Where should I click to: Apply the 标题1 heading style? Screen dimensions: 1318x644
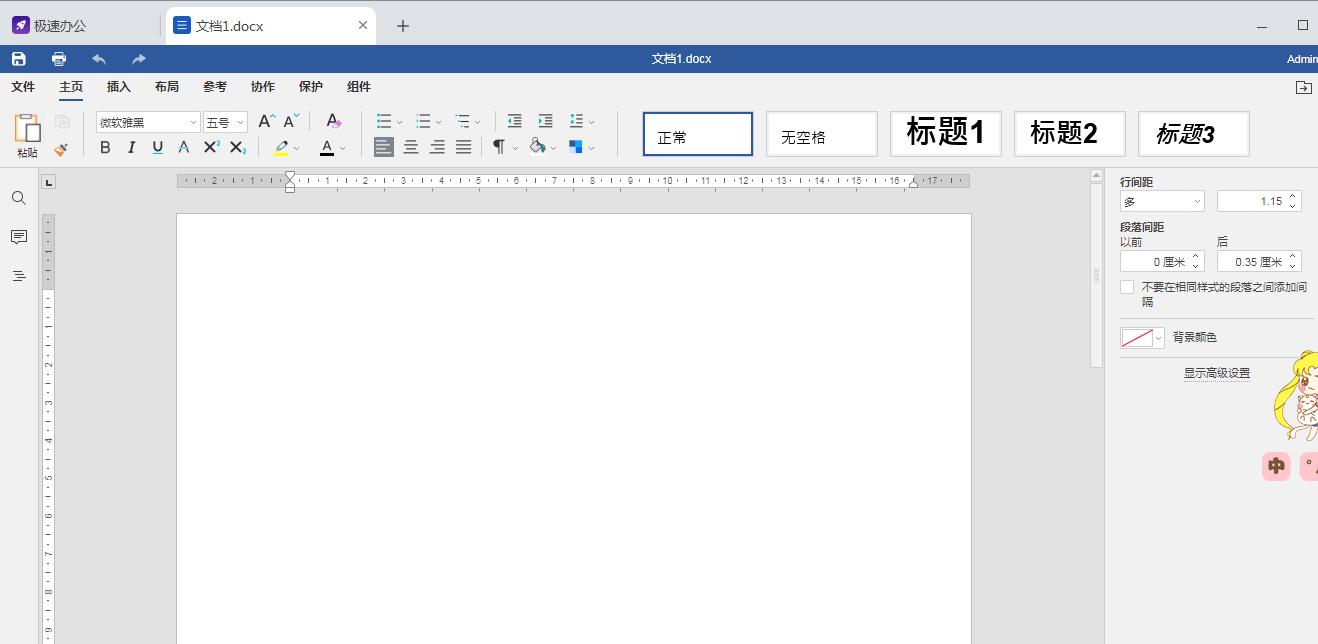(x=945, y=132)
